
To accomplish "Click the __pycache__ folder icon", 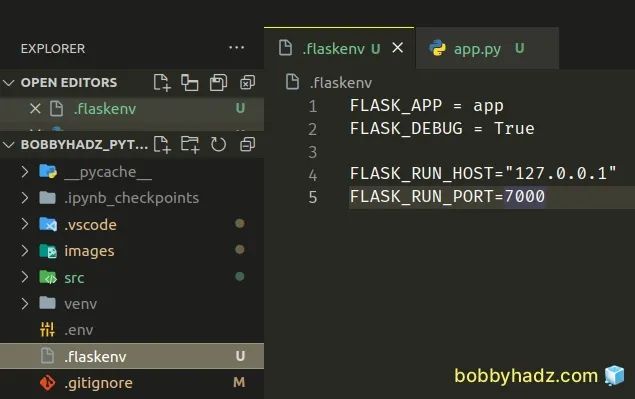I will [48, 171].
